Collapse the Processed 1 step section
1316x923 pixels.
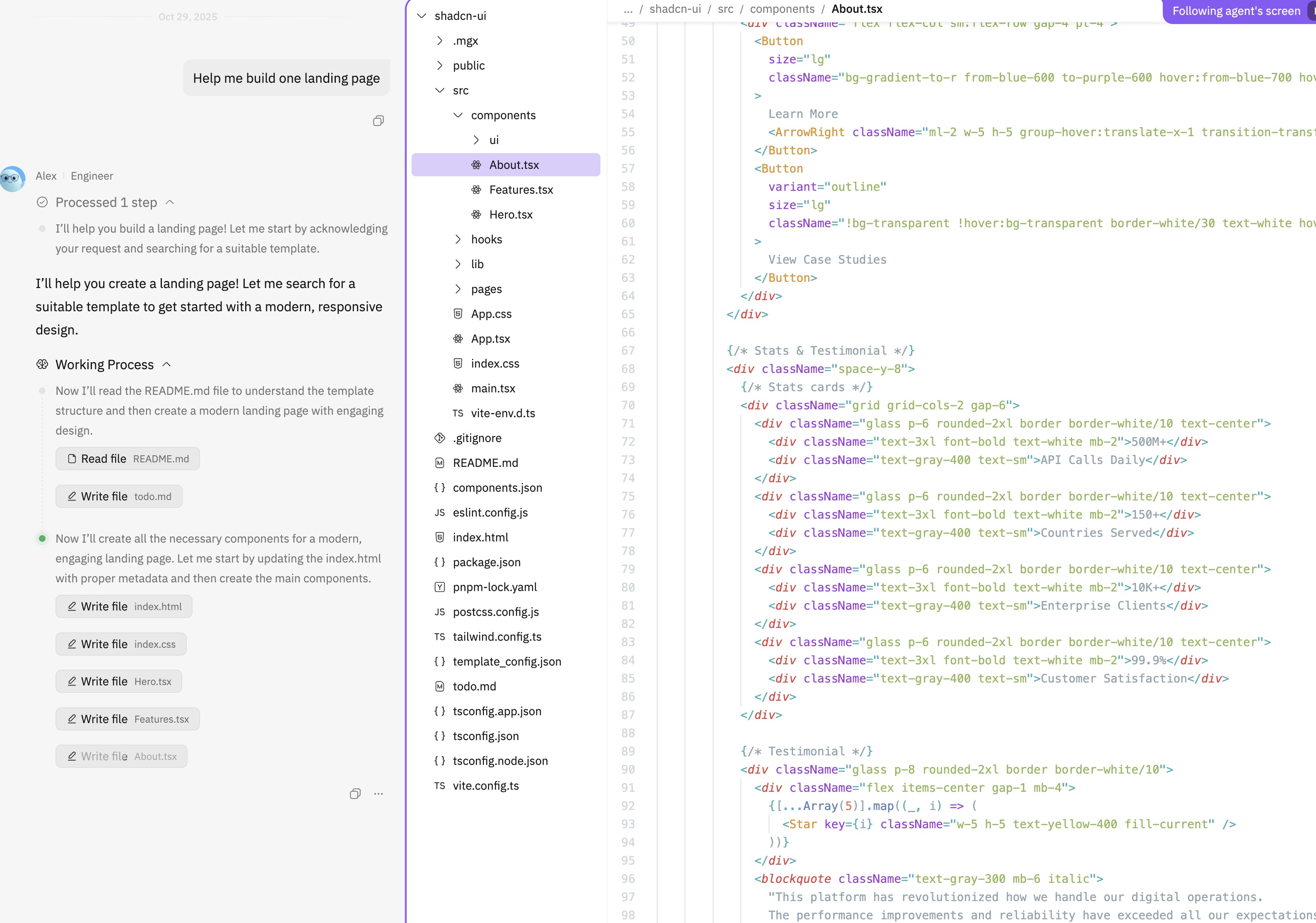170,202
